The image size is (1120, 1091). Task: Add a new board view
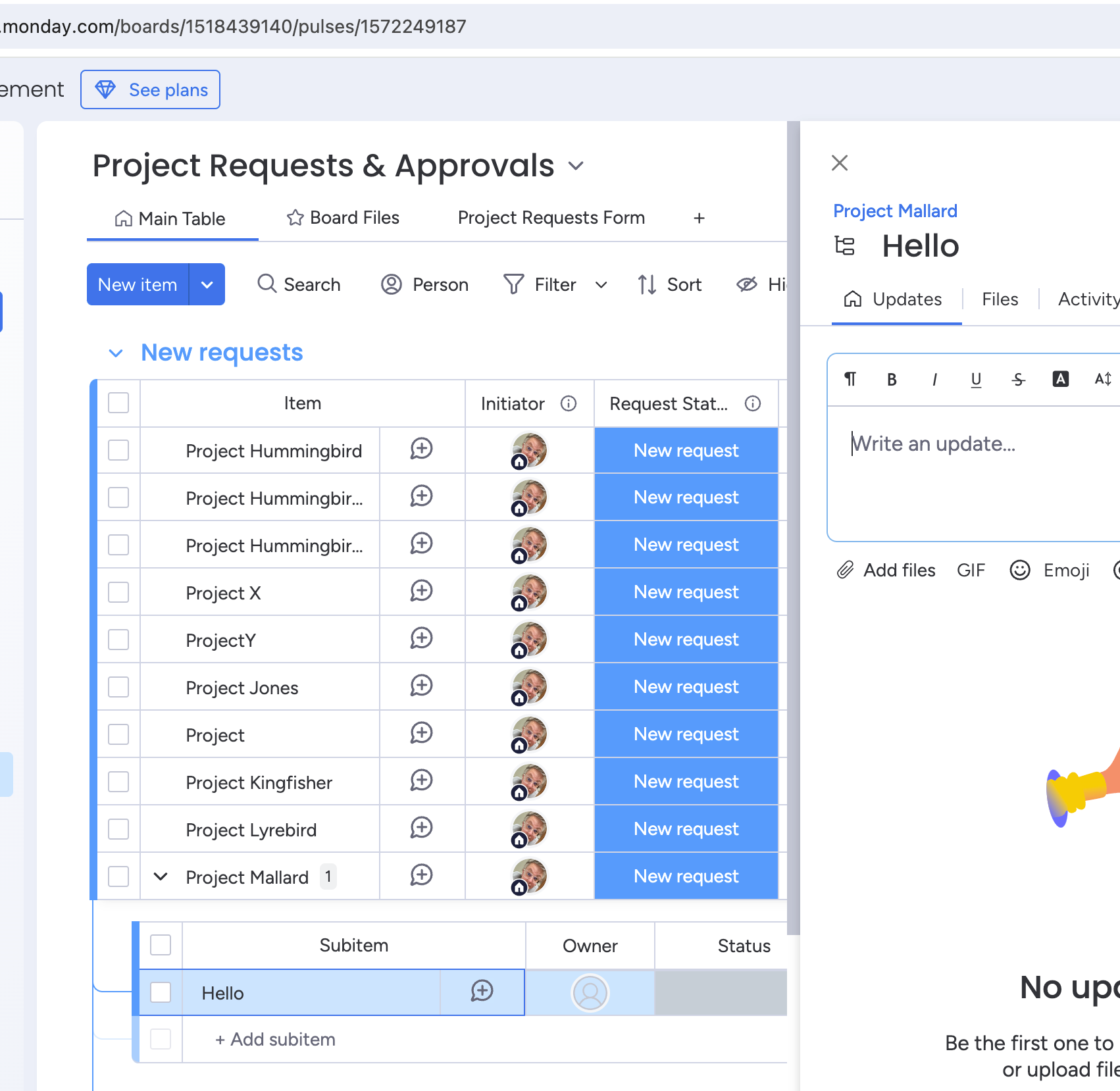(x=700, y=218)
